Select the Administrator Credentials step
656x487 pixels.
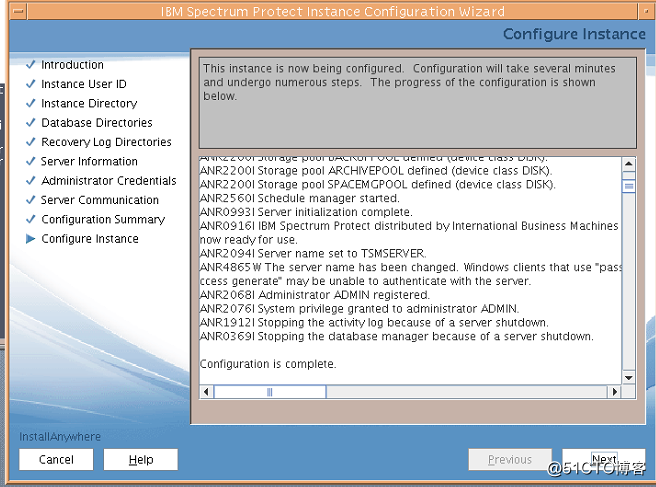109,181
